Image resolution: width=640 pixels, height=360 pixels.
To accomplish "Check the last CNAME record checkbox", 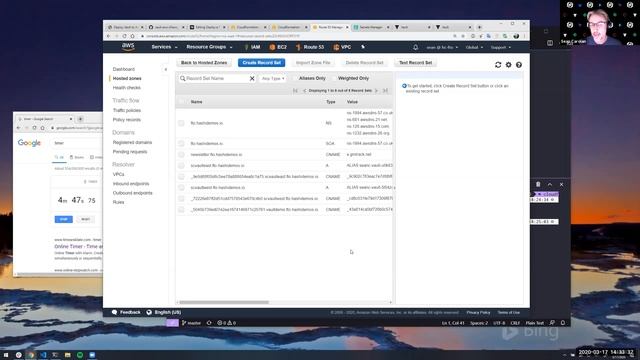I will [181, 209].
